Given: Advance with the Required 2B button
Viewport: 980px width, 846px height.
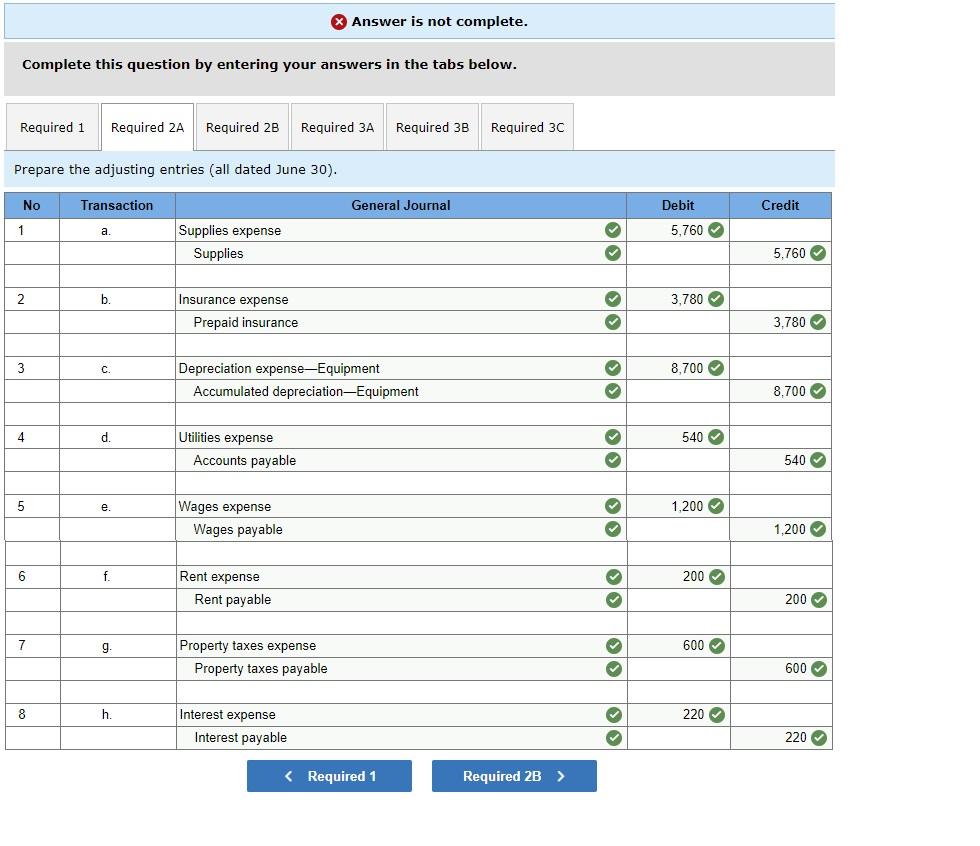Looking at the screenshot, I should [x=514, y=776].
